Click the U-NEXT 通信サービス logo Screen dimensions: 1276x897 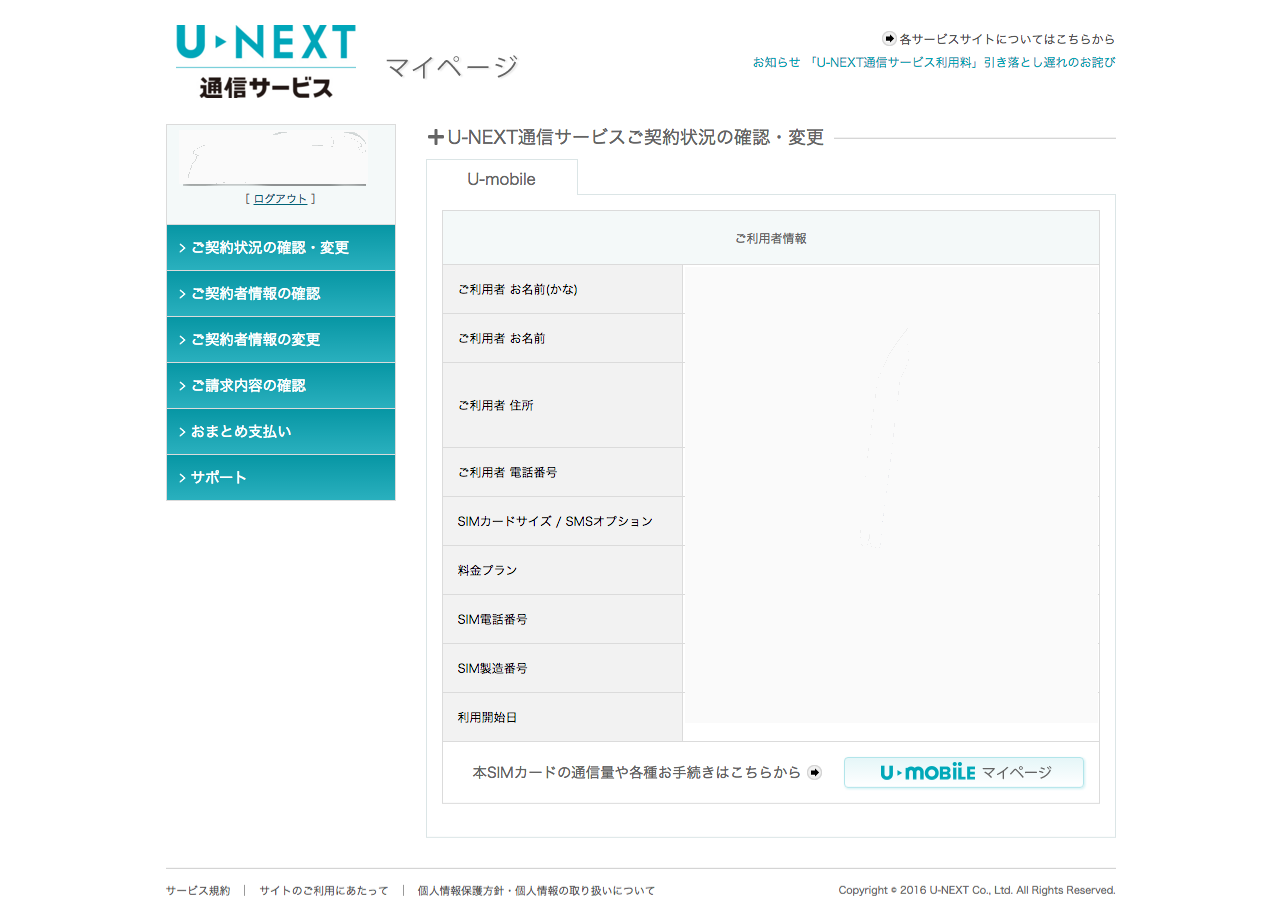click(x=266, y=61)
